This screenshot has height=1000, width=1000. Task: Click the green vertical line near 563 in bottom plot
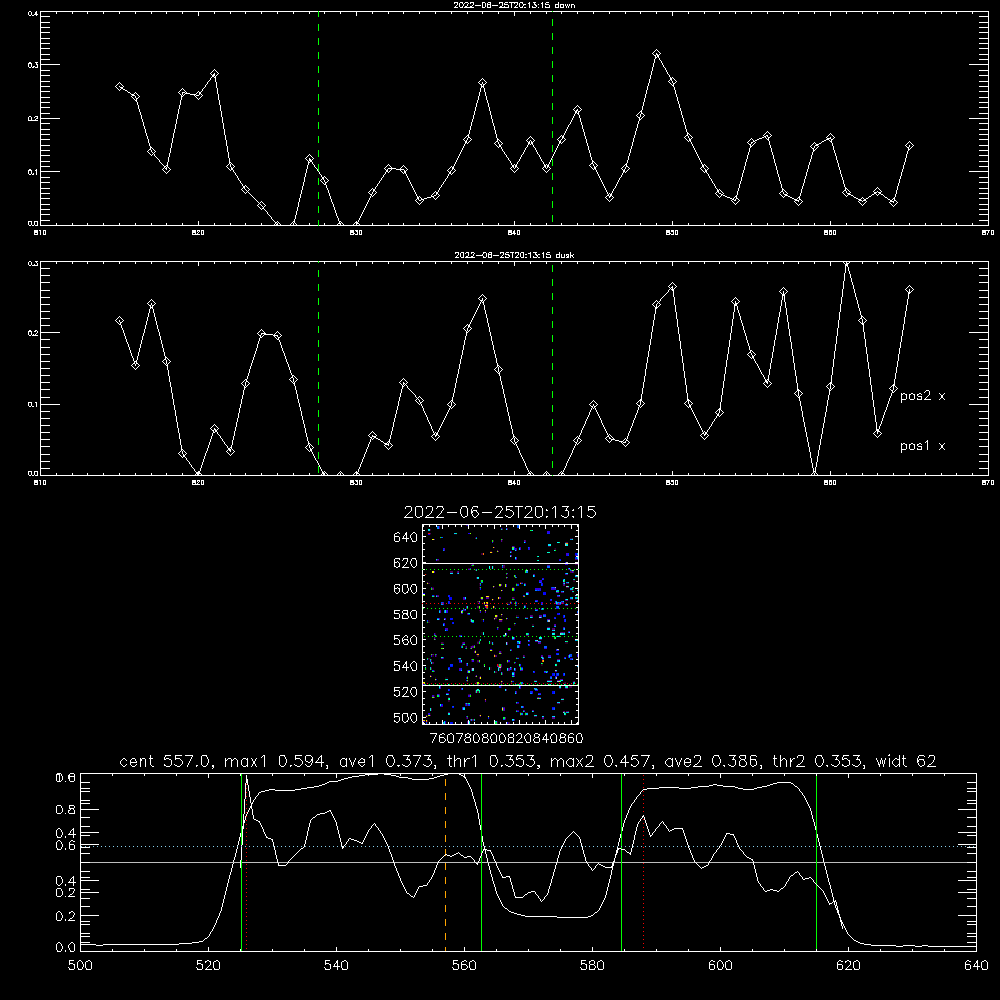[482, 862]
